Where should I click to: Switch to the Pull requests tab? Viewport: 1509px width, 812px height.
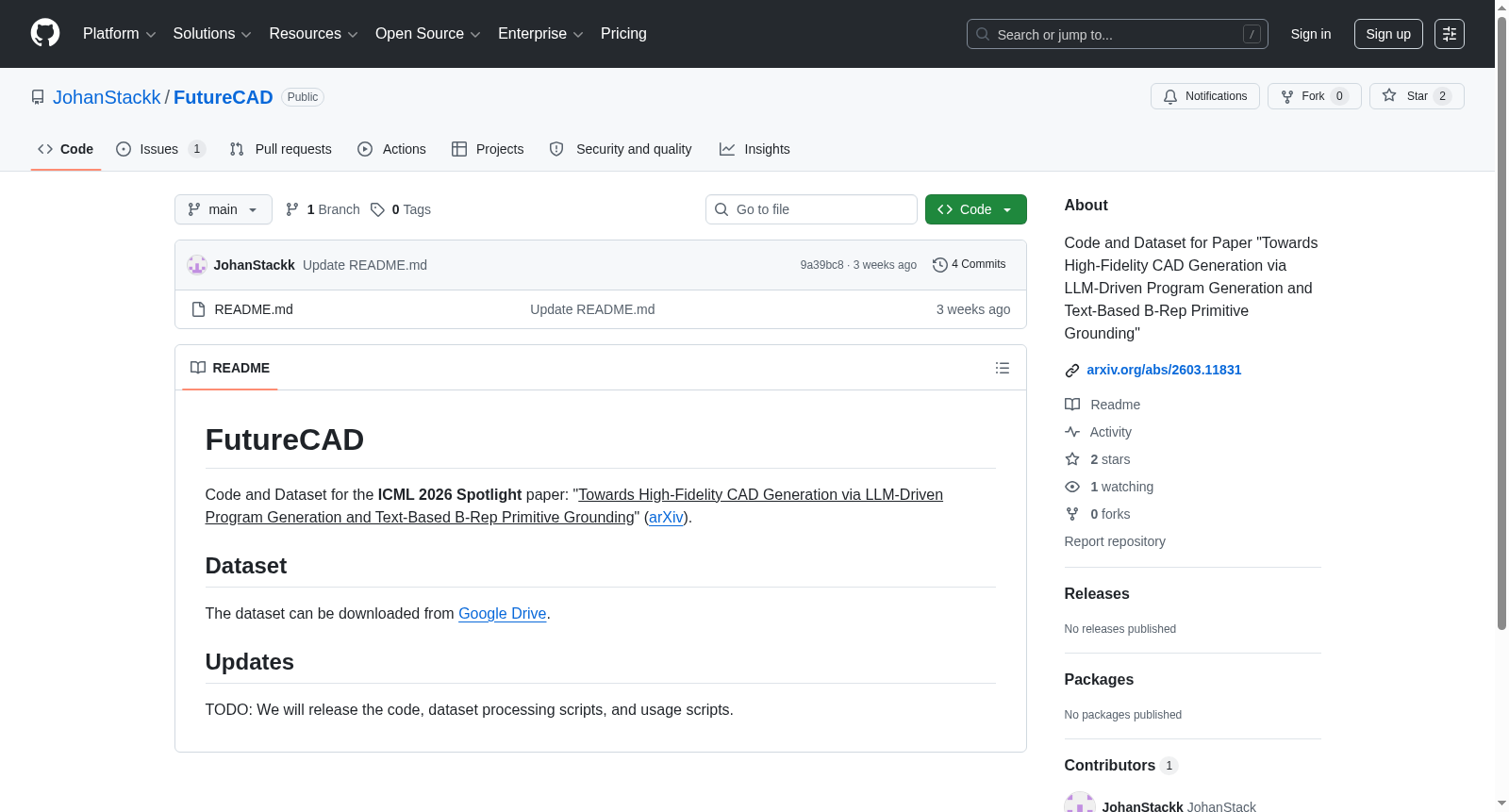tap(281, 149)
